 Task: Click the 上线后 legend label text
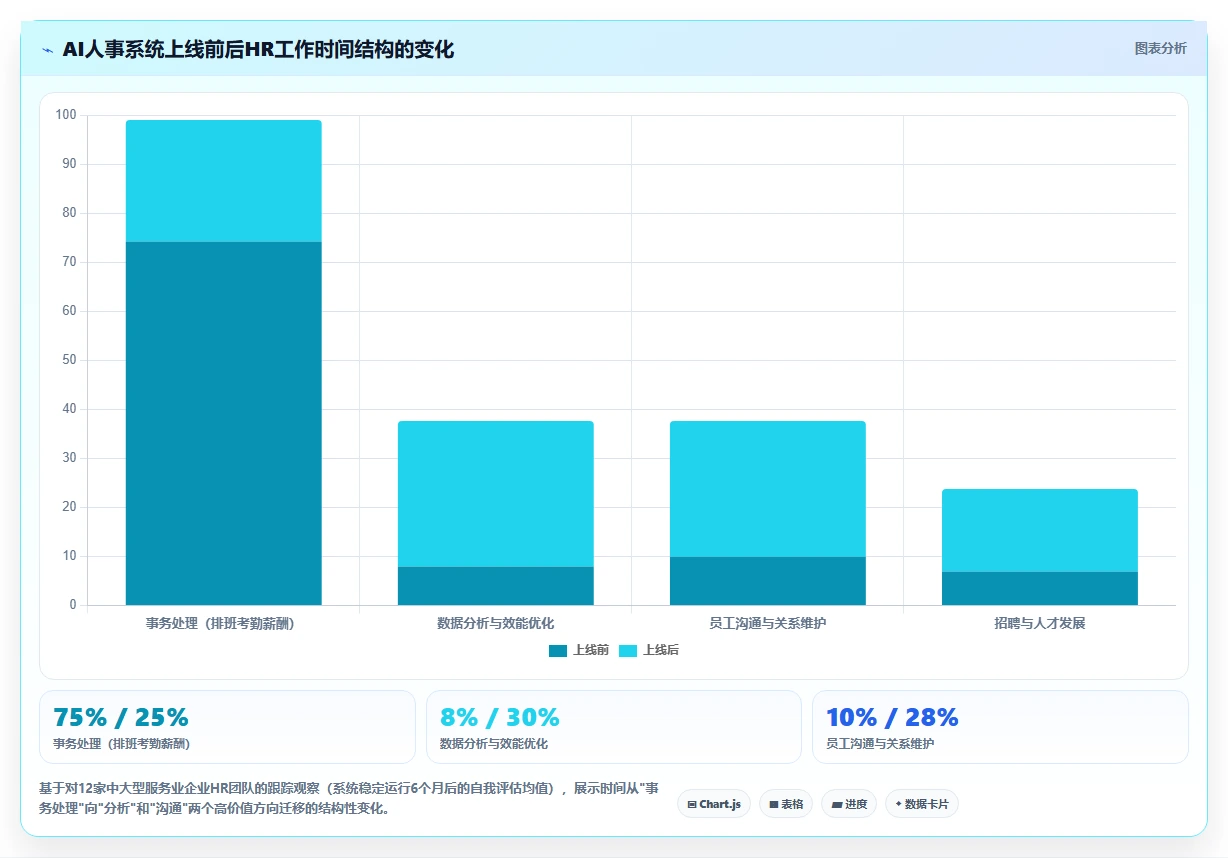coord(661,650)
